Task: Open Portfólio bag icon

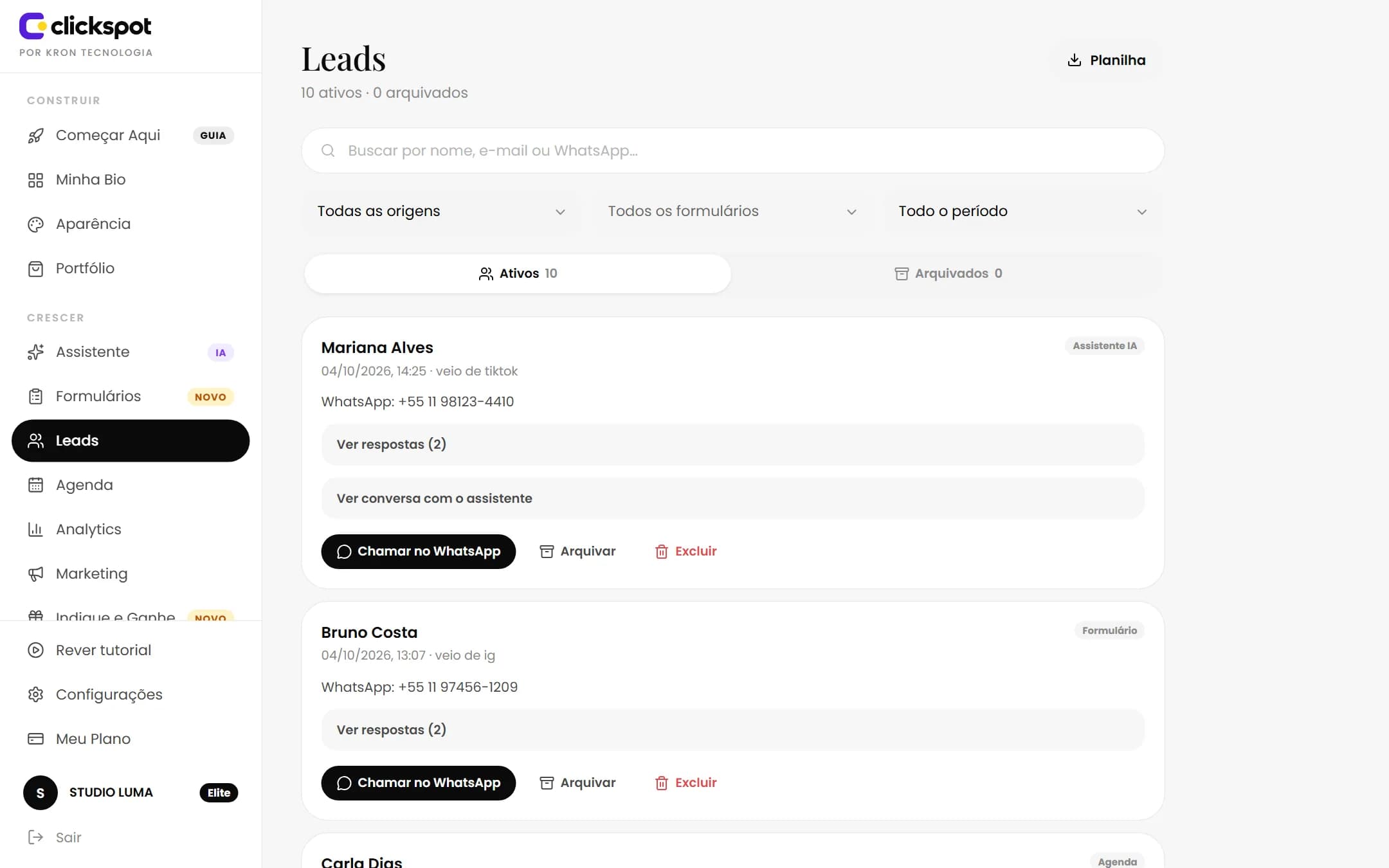Action: pos(35,269)
